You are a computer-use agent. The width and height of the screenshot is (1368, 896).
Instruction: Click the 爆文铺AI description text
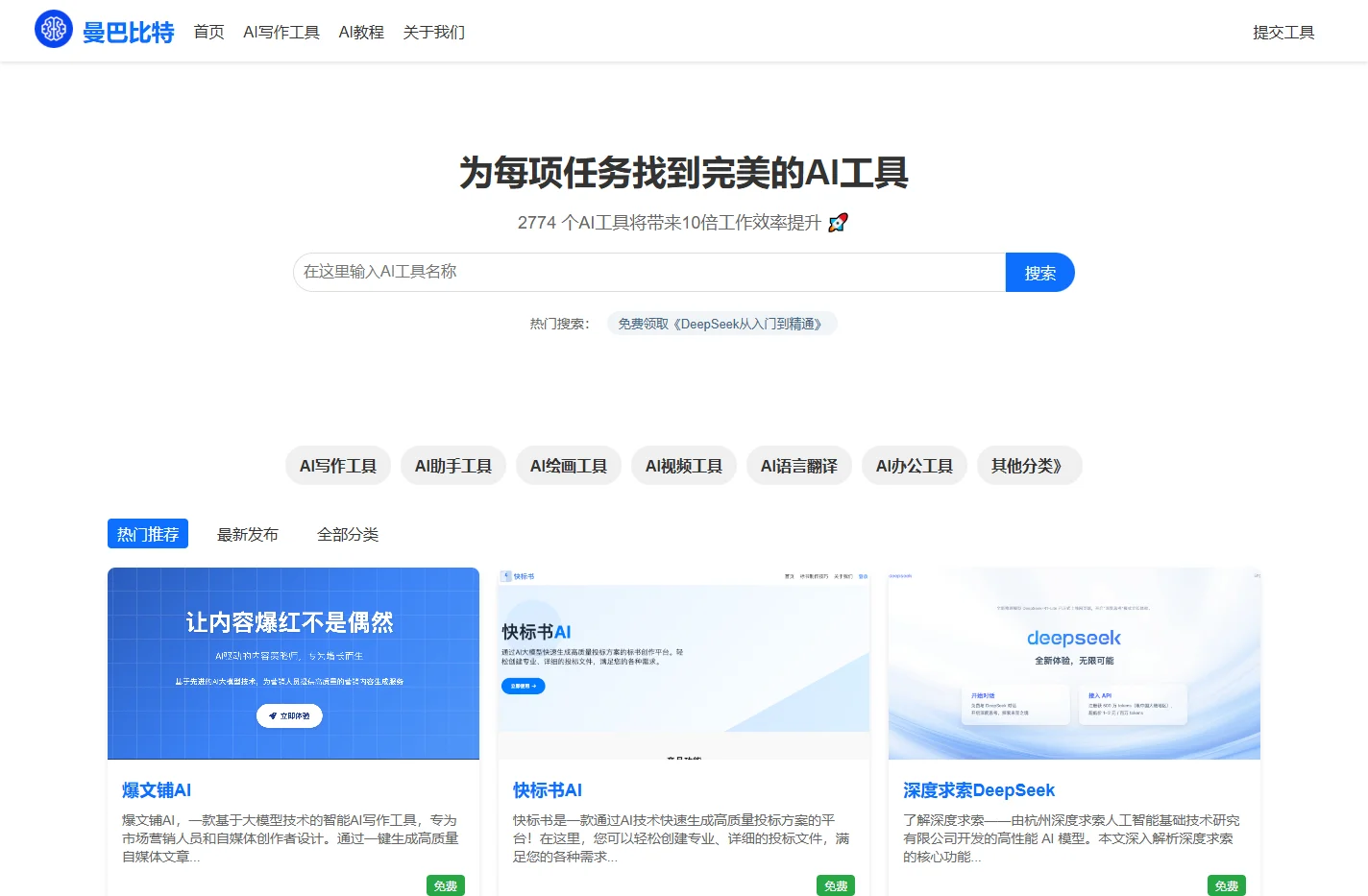pyautogui.click(x=291, y=838)
